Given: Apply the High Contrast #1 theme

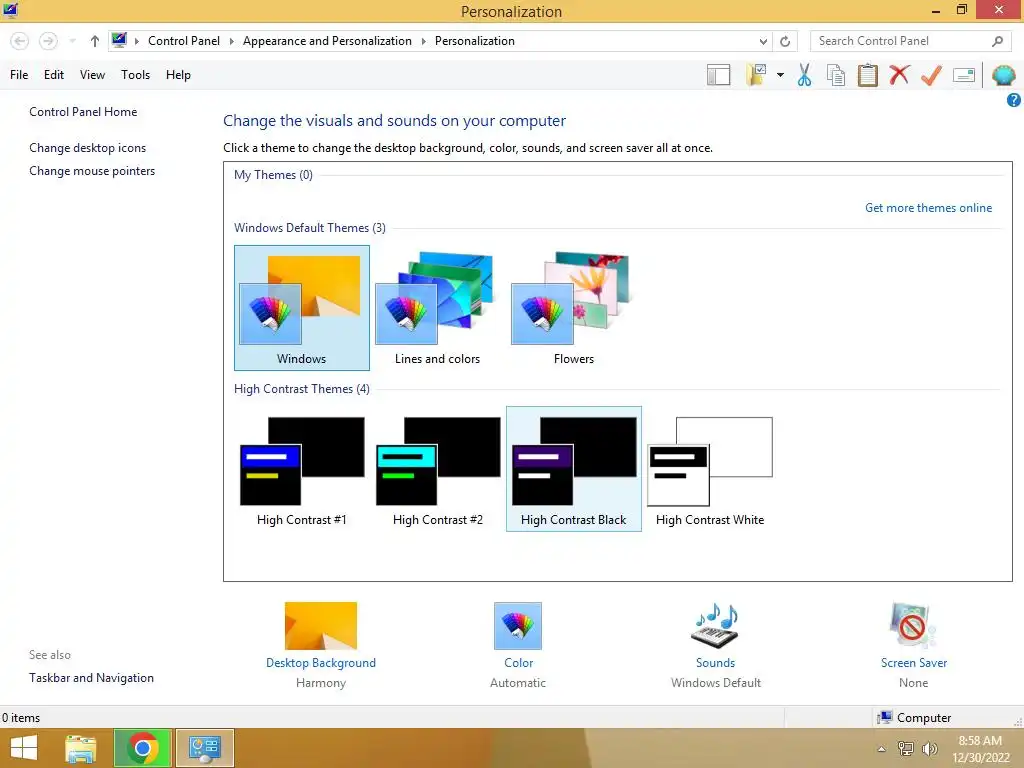Looking at the screenshot, I should pos(302,470).
